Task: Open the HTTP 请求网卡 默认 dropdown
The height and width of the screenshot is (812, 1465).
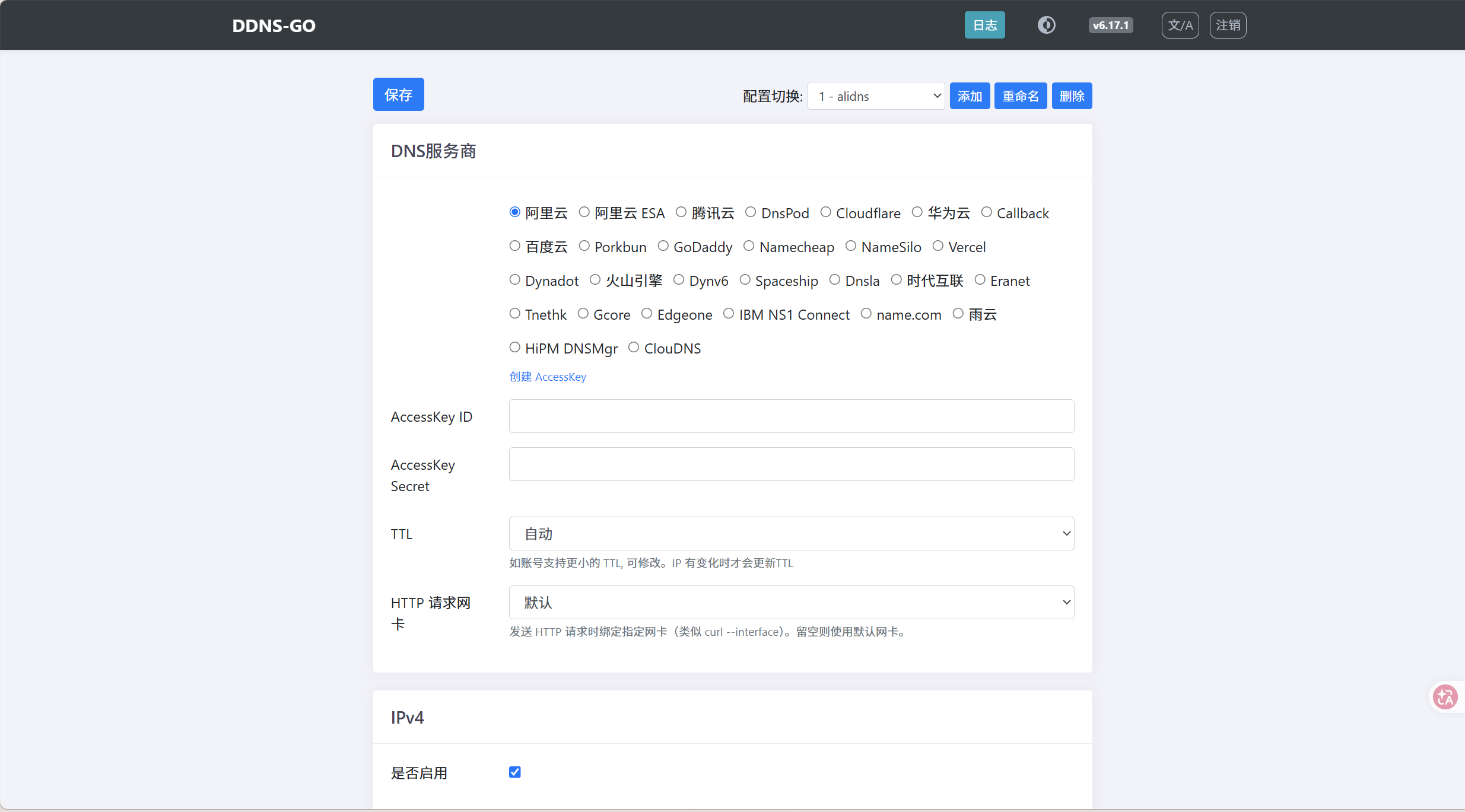Action: point(792,602)
